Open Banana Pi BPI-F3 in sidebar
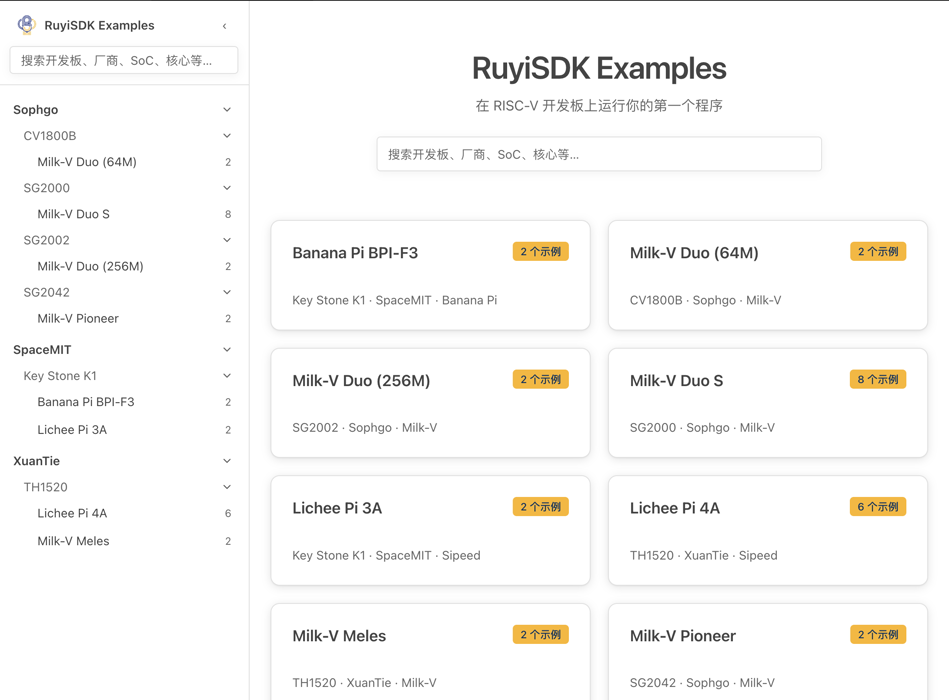This screenshot has height=700, width=949. pos(86,402)
